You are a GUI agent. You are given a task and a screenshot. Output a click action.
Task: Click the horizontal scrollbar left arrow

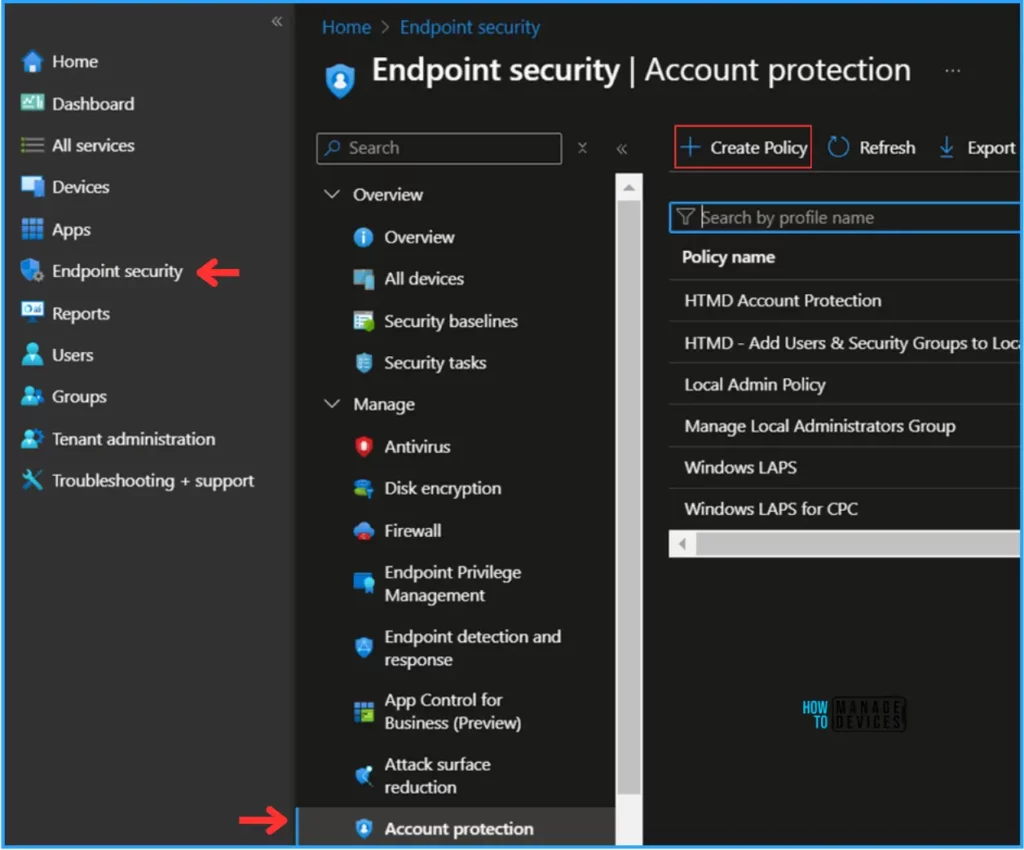[x=682, y=544]
